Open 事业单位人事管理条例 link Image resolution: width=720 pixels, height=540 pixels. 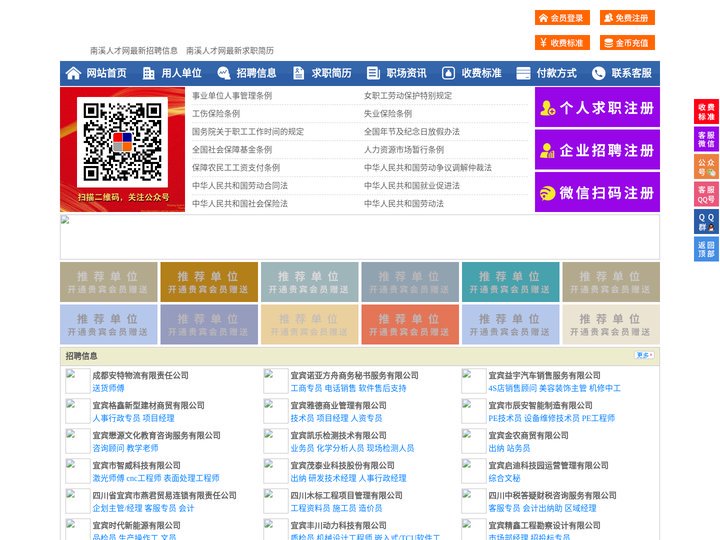[x=232, y=96]
